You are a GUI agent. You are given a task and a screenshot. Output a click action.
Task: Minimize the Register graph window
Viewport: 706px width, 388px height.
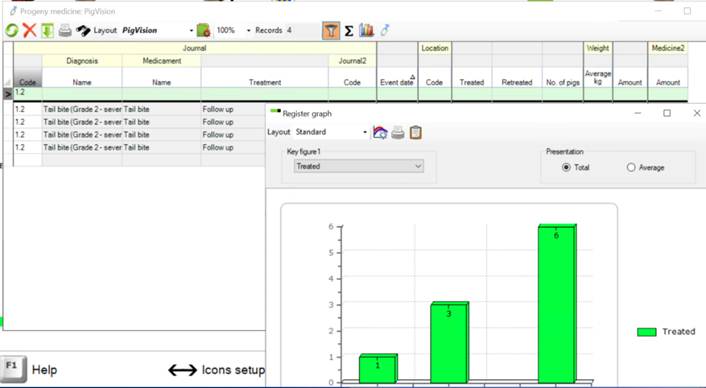tap(638, 113)
